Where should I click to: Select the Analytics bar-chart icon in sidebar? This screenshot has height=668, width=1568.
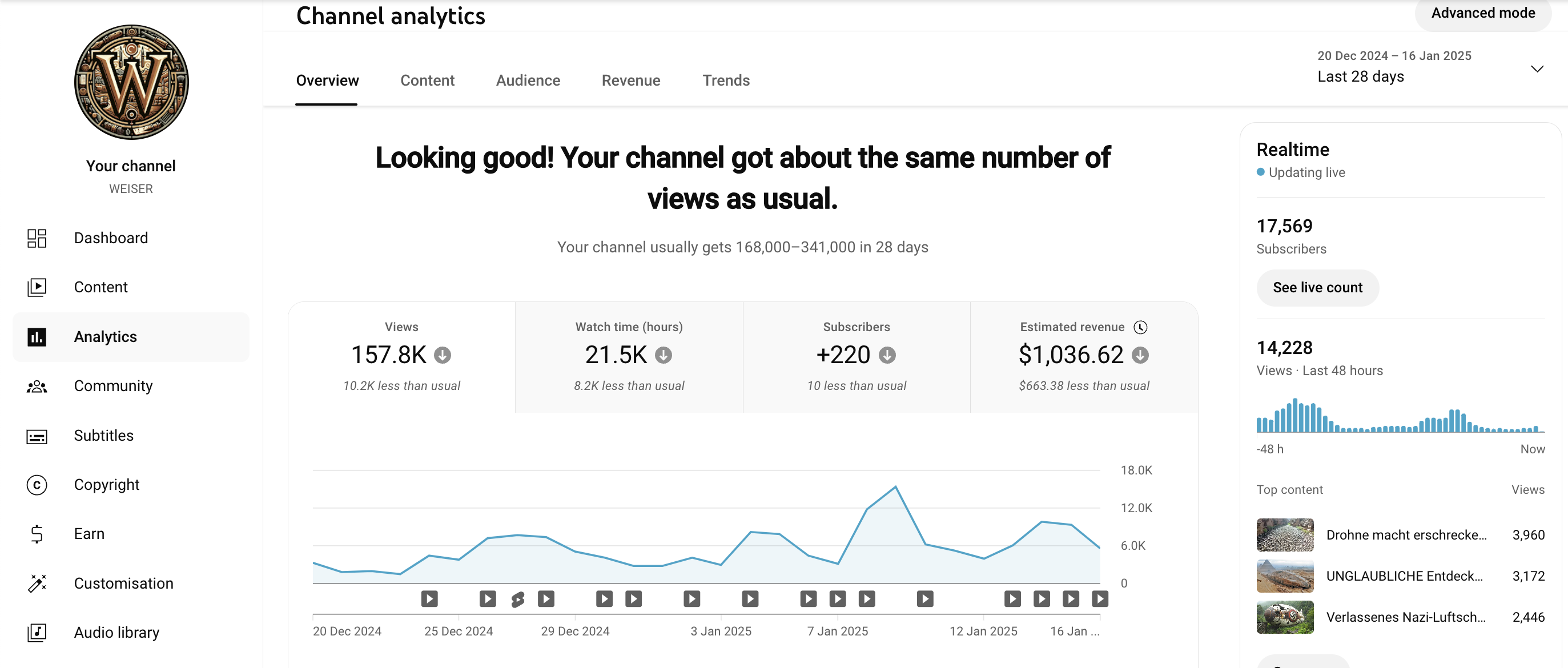coord(37,336)
